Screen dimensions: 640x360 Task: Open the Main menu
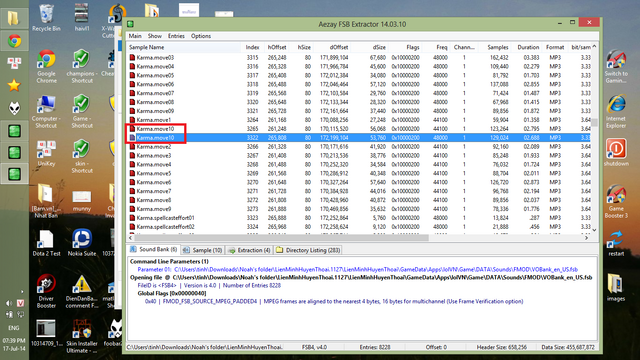pos(135,36)
